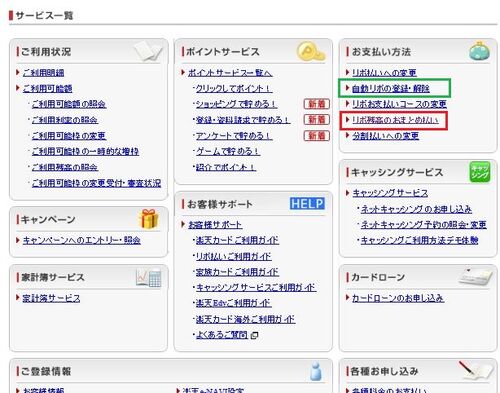This screenshot has height=393, width=500.
Task: Open 紹介でポイント！ link
Action: pos(226,167)
